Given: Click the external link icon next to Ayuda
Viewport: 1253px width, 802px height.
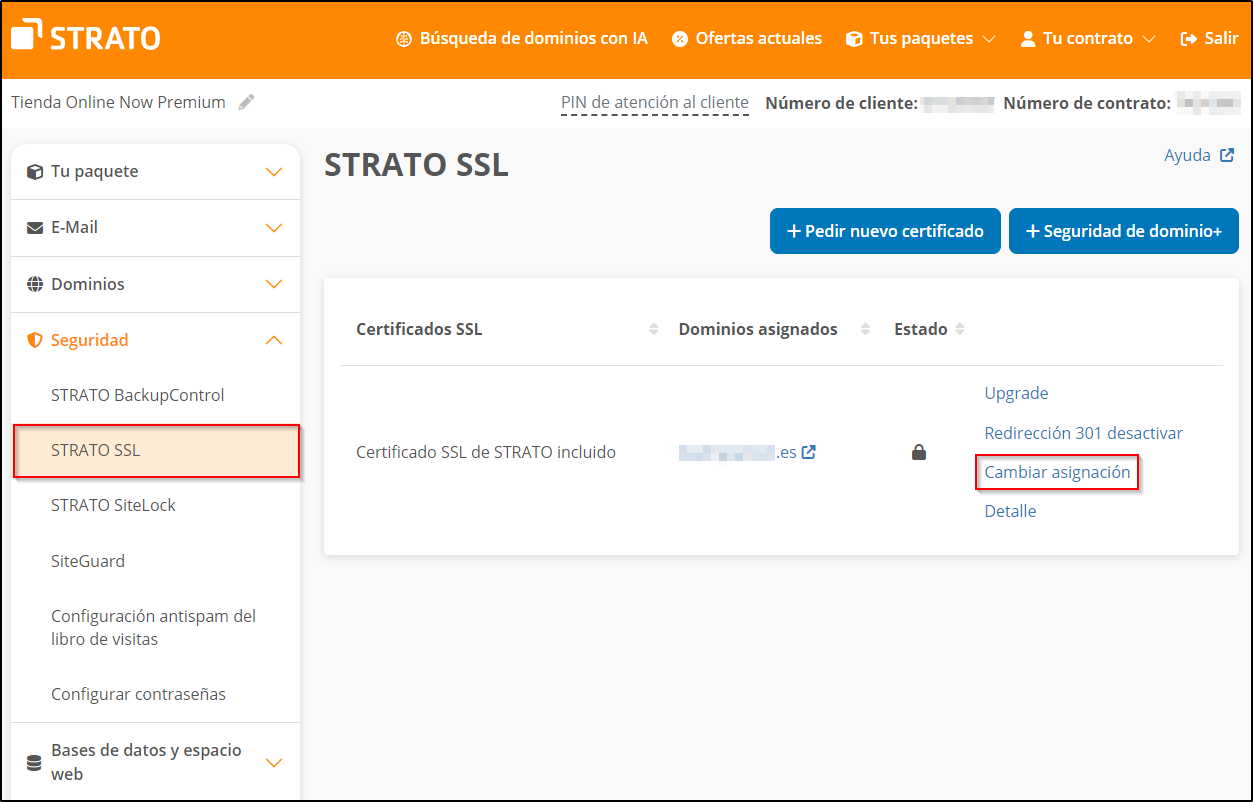Looking at the screenshot, I should (x=1229, y=154).
